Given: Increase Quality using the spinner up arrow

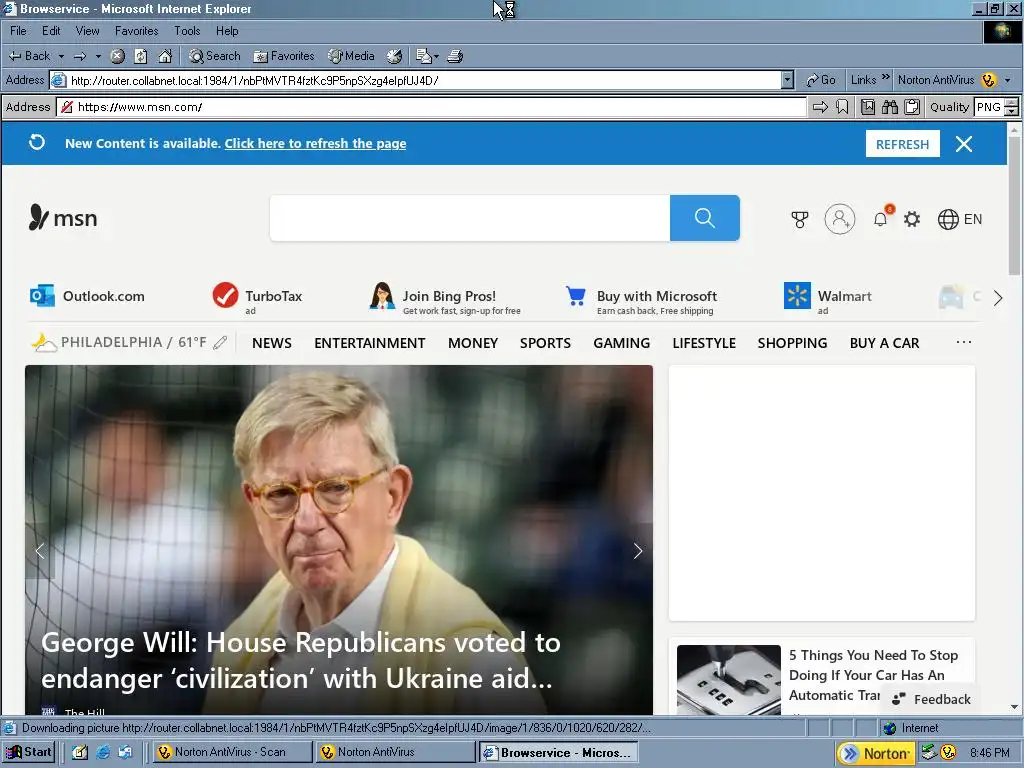Looking at the screenshot, I should pos(1012,103).
